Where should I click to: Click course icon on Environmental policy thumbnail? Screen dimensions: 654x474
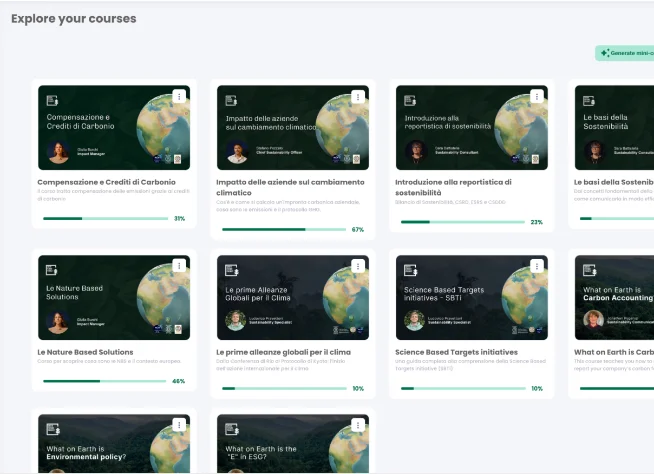tap(53, 429)
